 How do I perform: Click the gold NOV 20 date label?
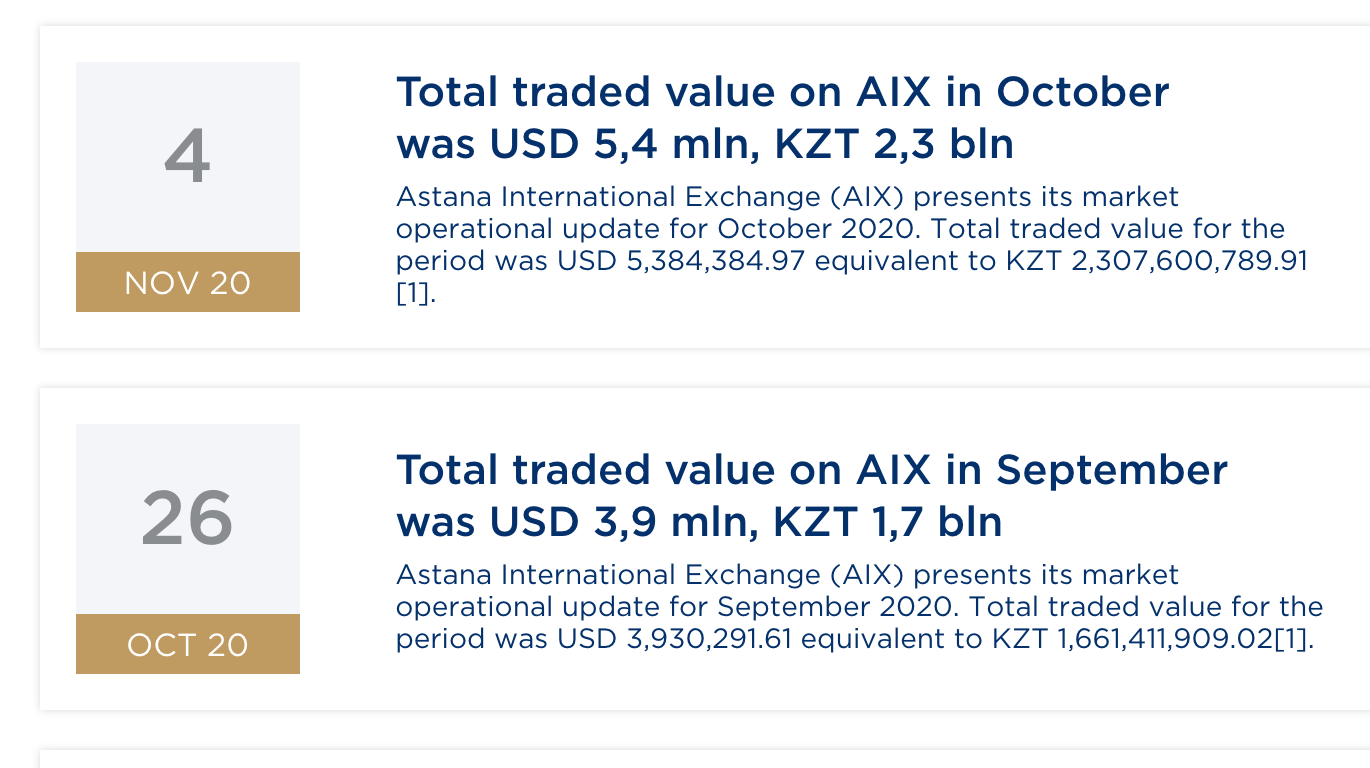click(x=187, y=283)
